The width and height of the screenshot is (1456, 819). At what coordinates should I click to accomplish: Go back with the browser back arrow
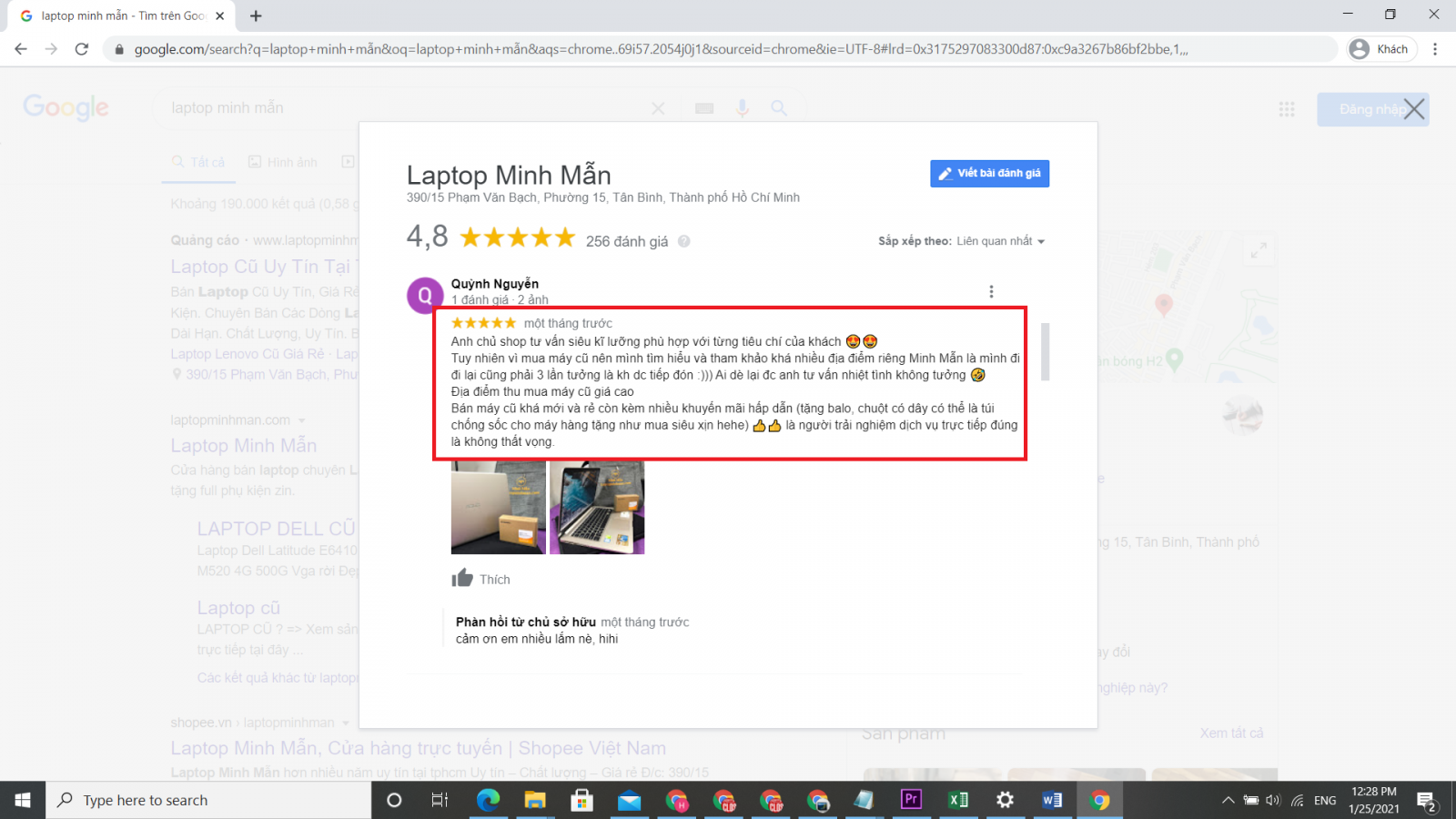pyautogui.click(x=21, y=49)
